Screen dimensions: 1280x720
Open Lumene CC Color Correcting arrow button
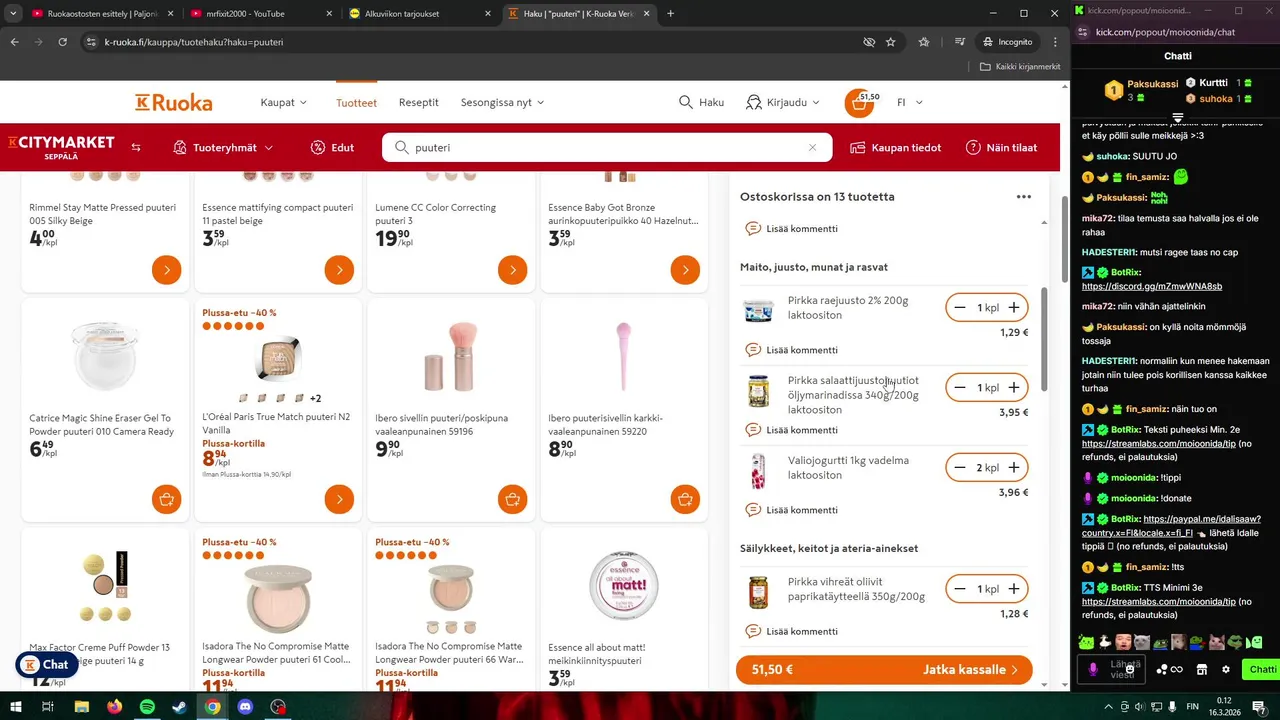[513, 270]
